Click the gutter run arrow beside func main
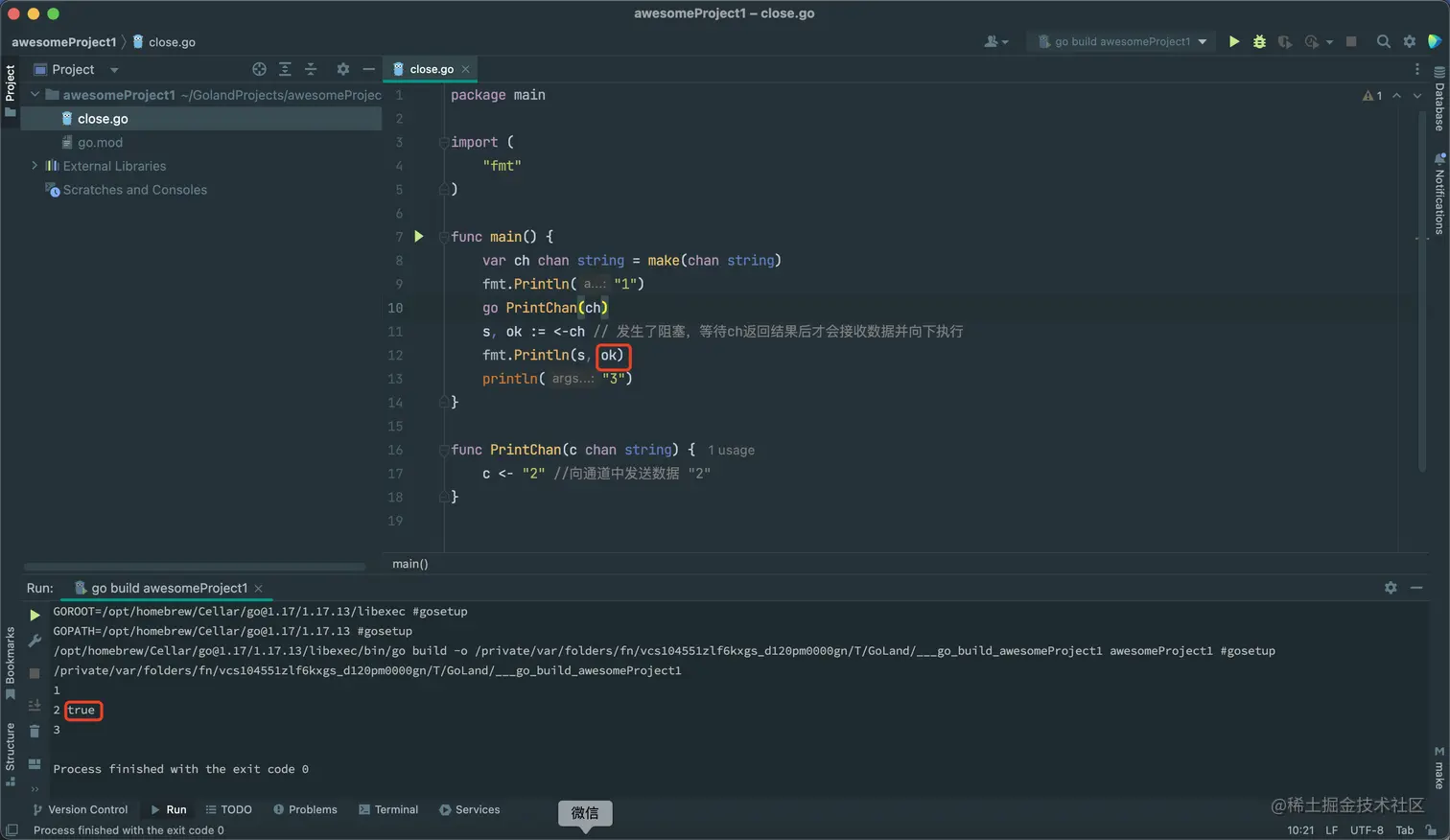This screenshot has height=840, width=1450. (x=419, y=236)
